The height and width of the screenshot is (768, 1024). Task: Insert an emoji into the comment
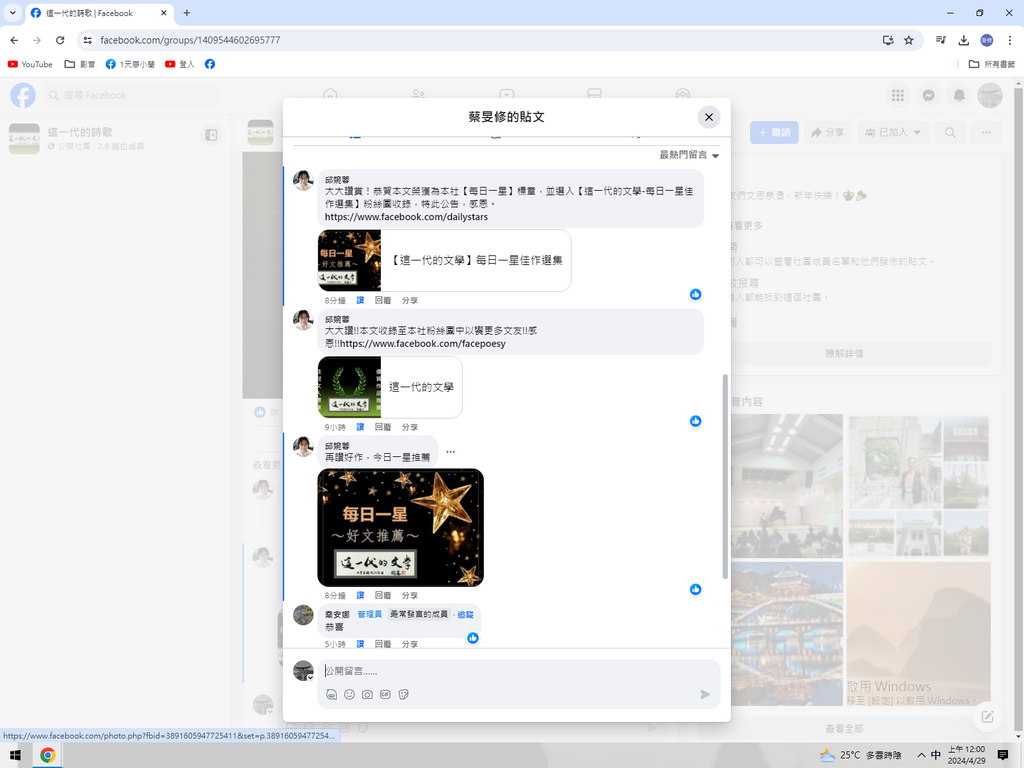349,694
